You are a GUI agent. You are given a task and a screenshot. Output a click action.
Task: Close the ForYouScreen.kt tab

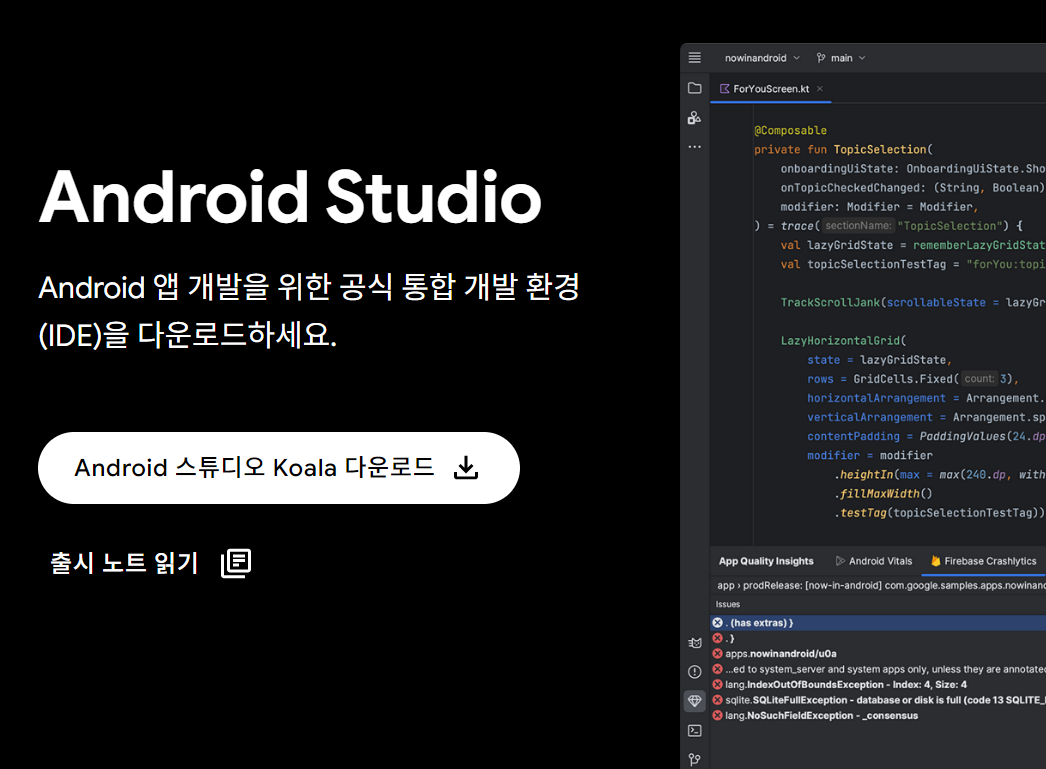(820, 89)
